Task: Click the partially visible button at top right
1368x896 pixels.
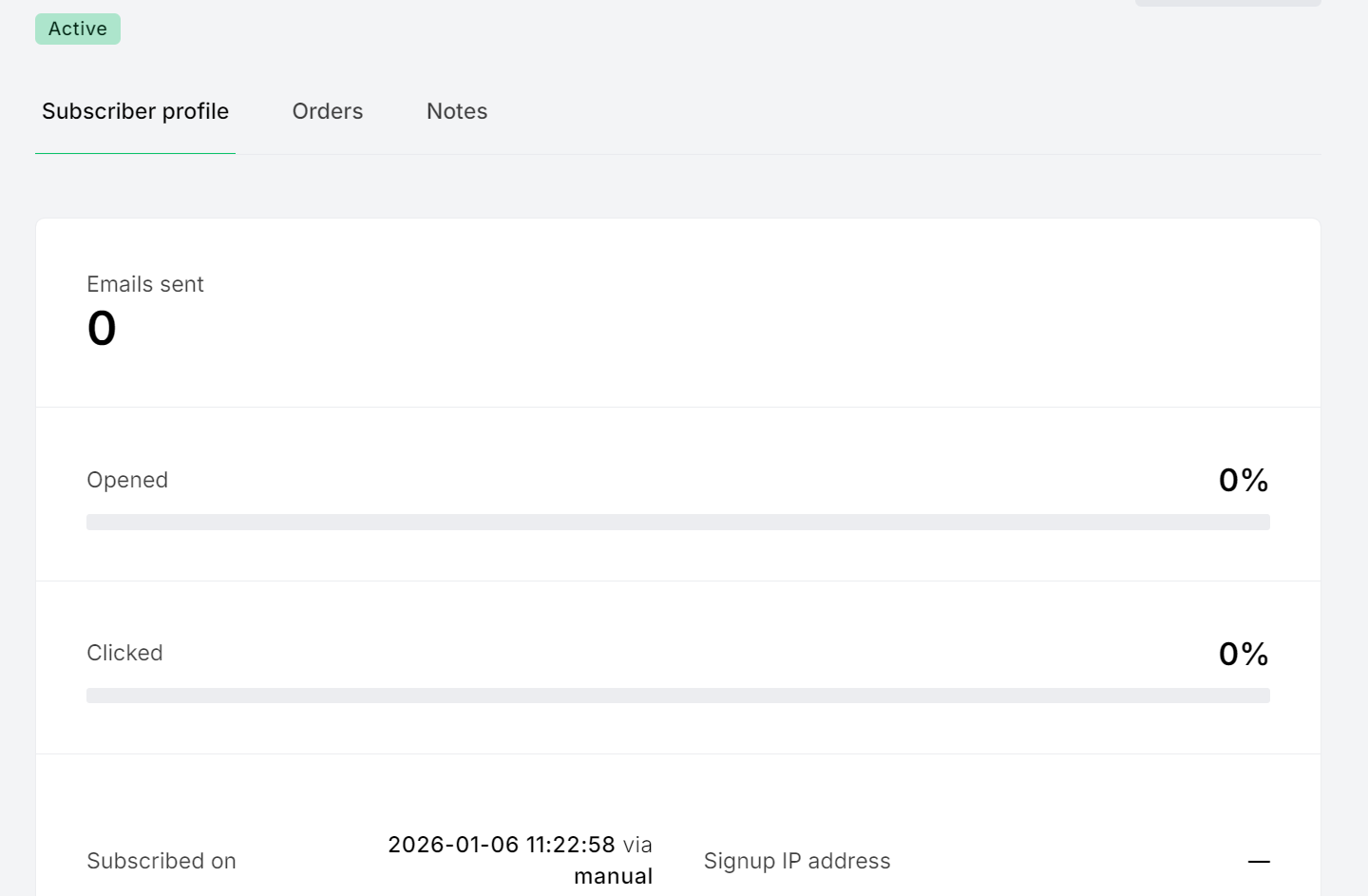Action: pyautogui.click(x=1228, y=5)
